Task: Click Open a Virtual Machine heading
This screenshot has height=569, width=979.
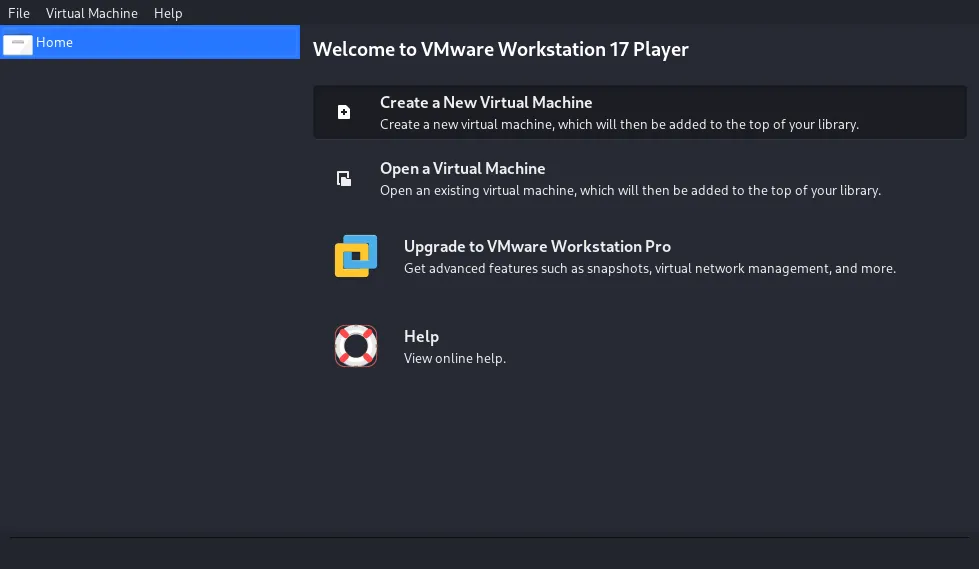Action: pyautogui.click(x=463, y=169)
